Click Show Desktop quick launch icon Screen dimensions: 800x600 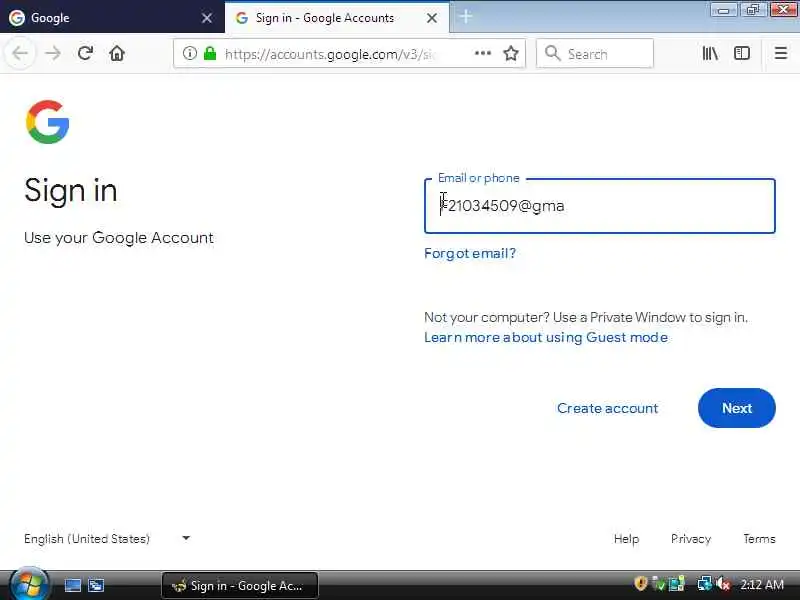[72, 585]
